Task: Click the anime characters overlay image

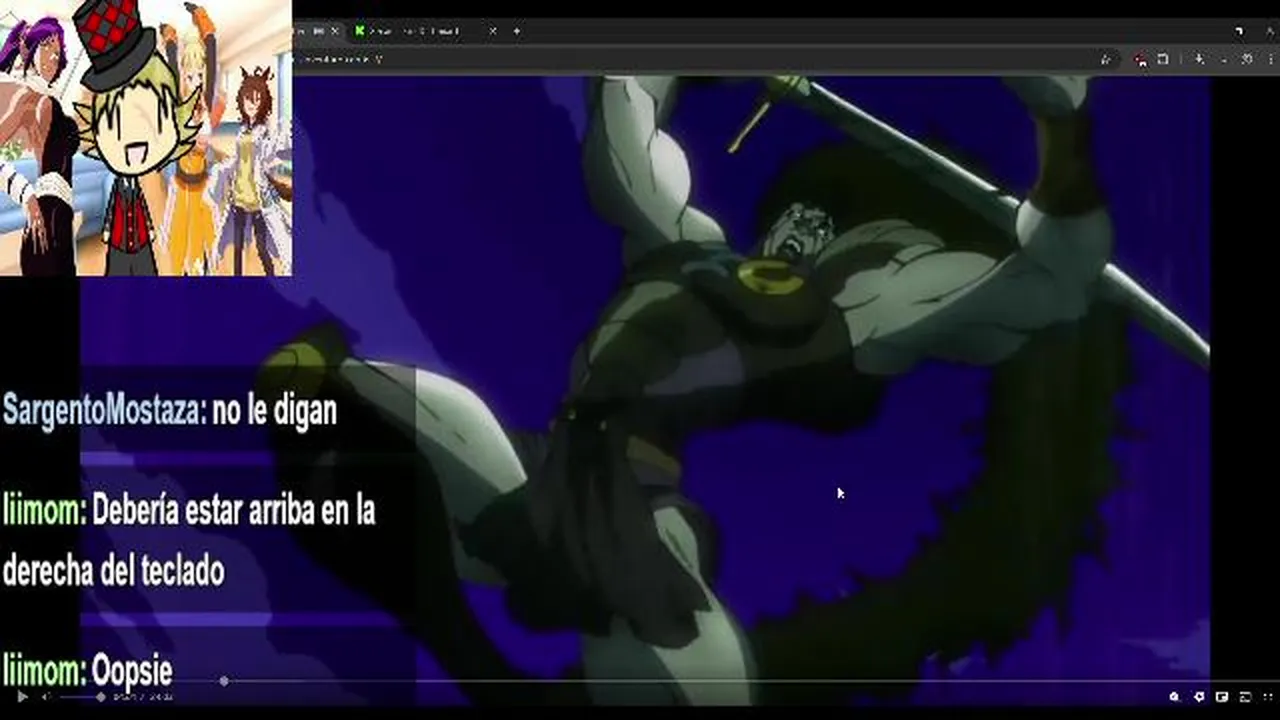Action: [146, 138]
